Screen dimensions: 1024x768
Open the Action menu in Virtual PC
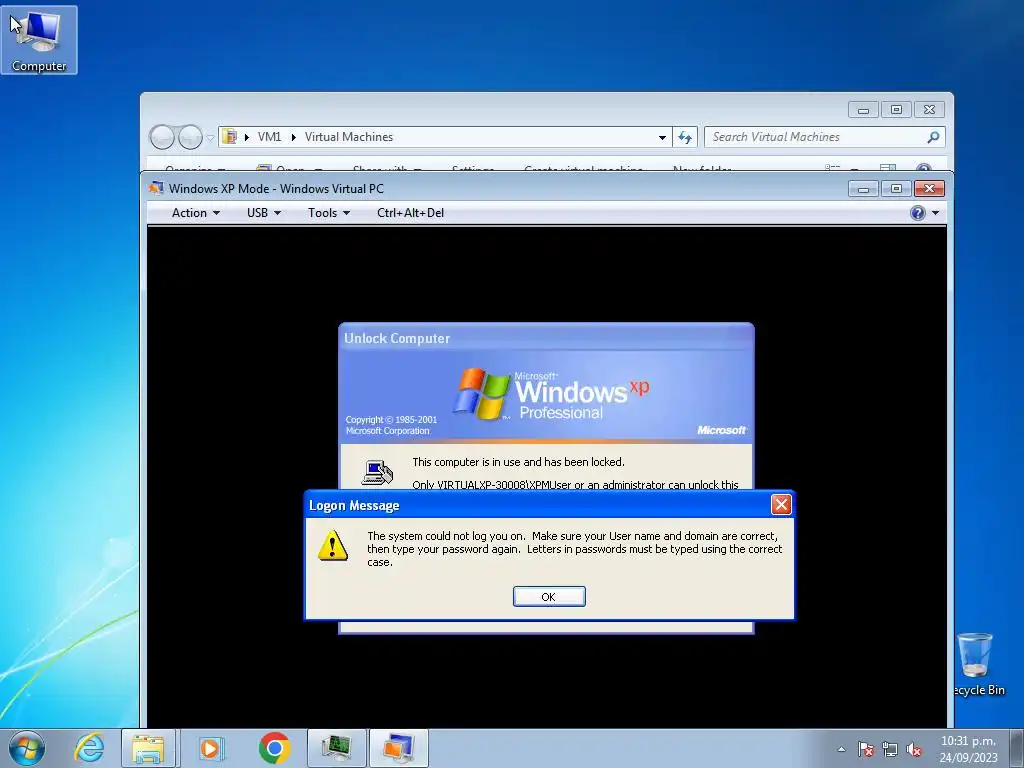(195, 213)
